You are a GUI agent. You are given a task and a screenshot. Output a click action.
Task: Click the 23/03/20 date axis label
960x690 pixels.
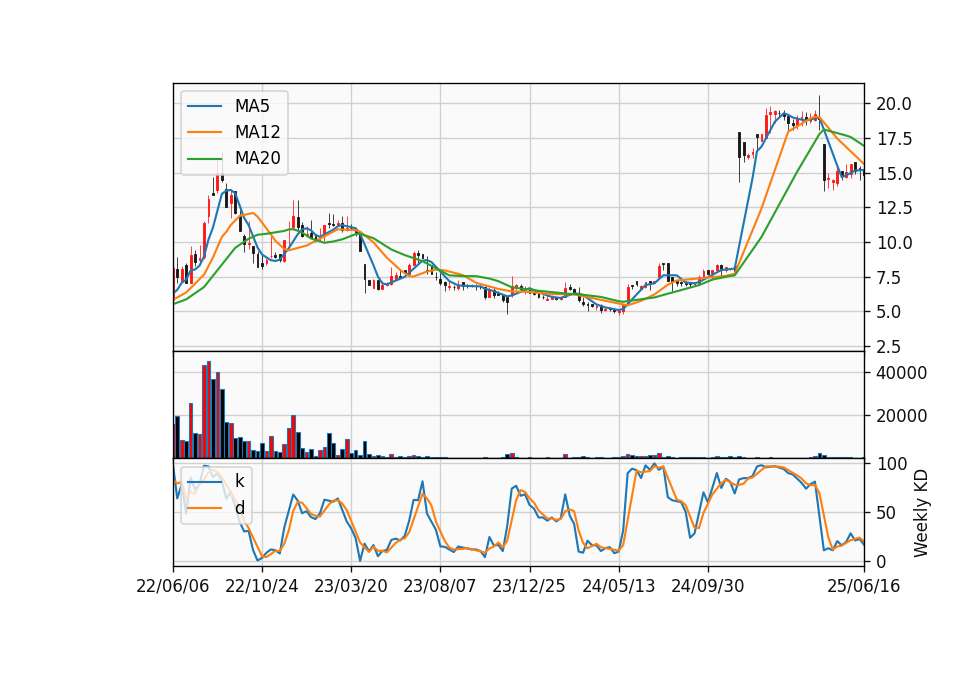(x=351, y=586)
